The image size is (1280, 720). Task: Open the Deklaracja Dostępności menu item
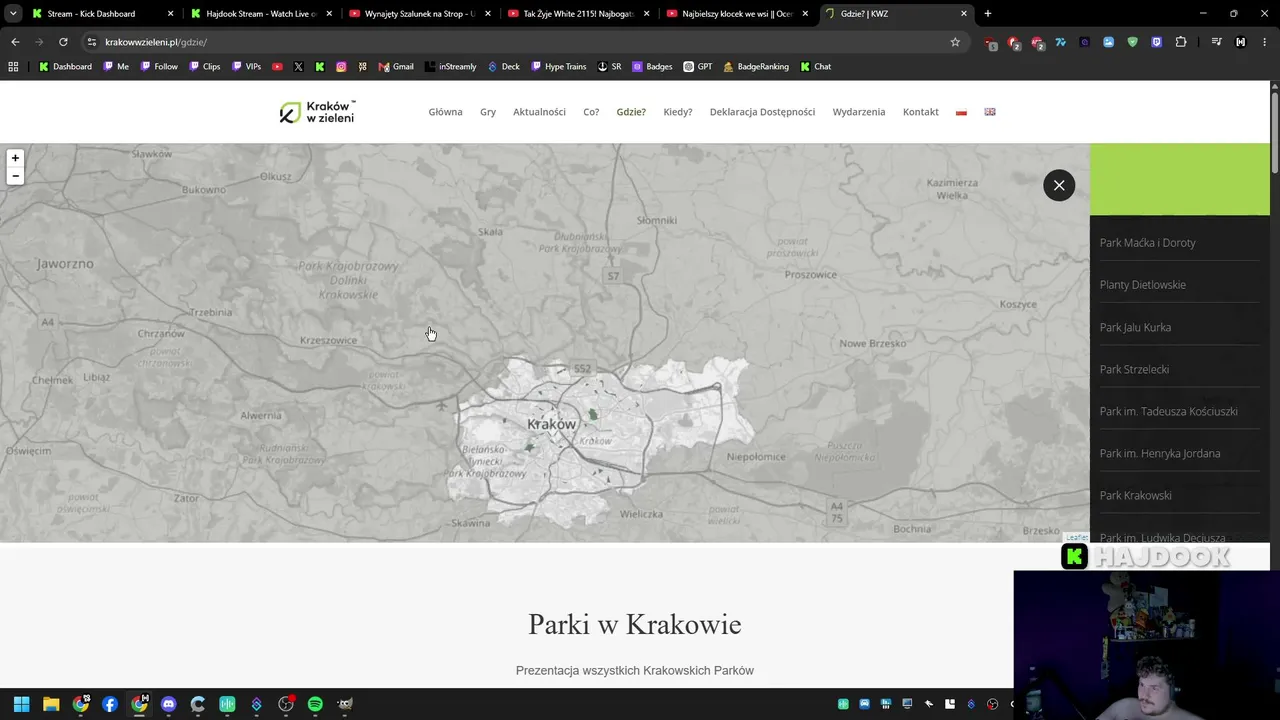tap(762, 112)
